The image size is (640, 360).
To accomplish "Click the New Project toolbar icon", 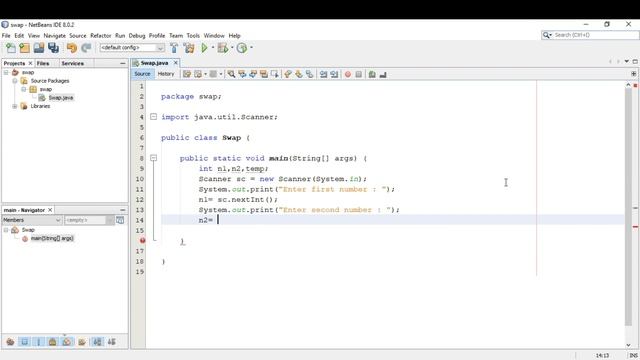I will tap(24, 48).
